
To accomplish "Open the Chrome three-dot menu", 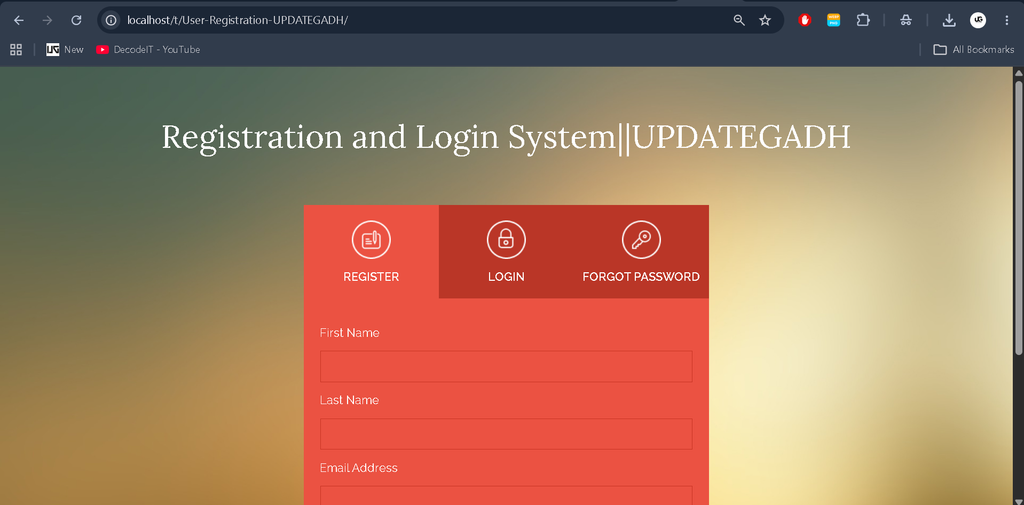I will coord(1006,20).
